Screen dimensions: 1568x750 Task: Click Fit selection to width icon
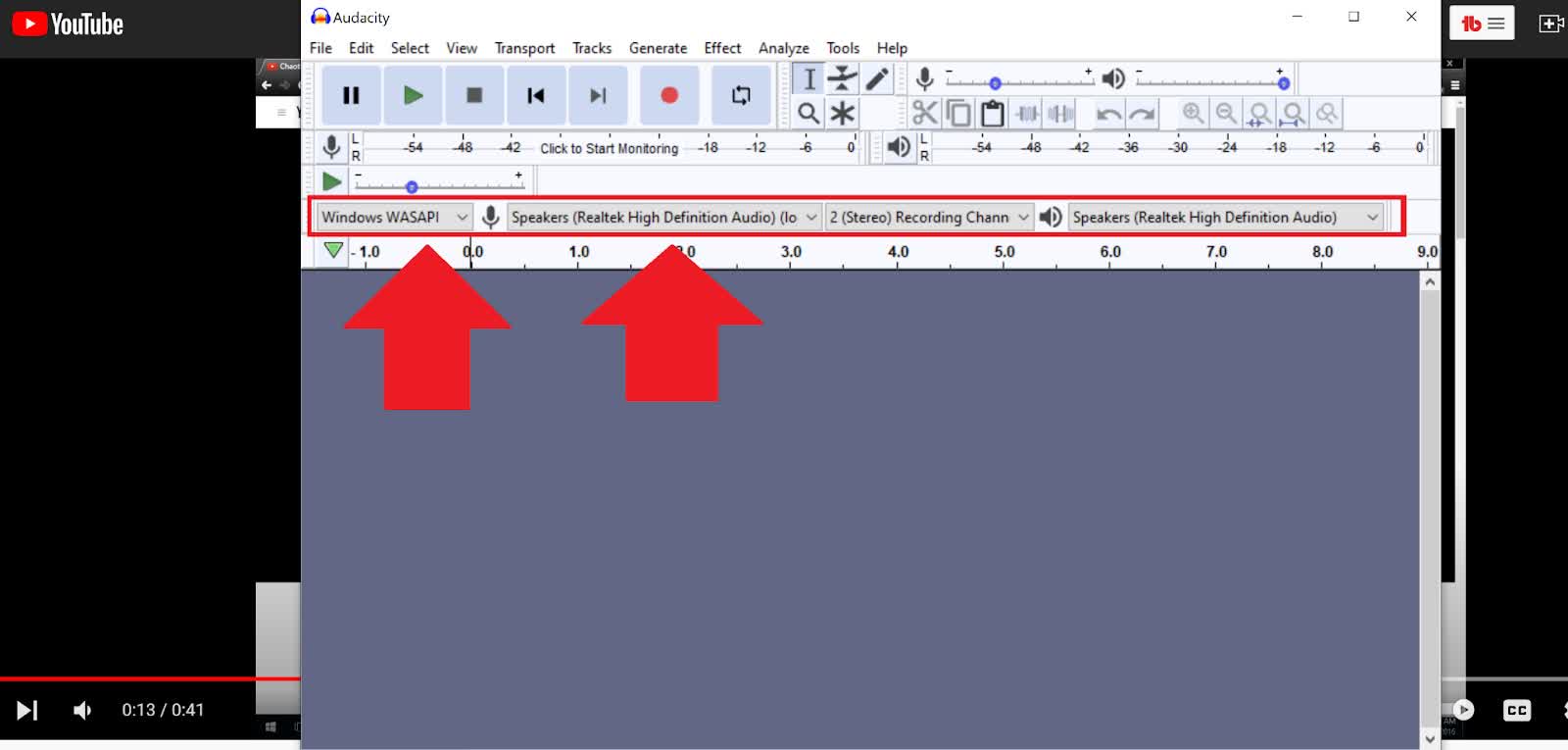tap(1259, 113)
